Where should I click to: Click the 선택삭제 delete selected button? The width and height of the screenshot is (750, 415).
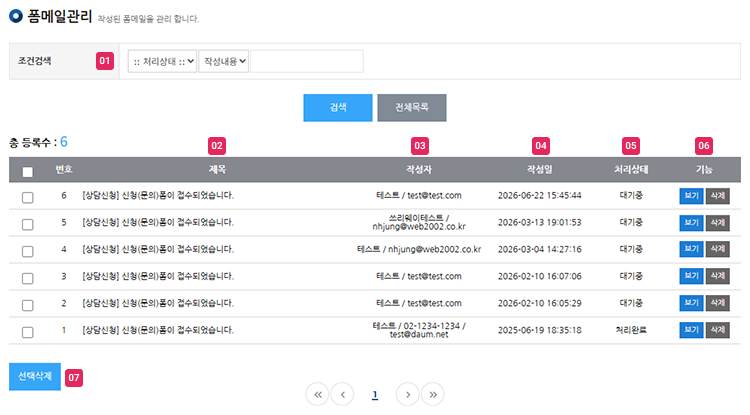[35, 376]
